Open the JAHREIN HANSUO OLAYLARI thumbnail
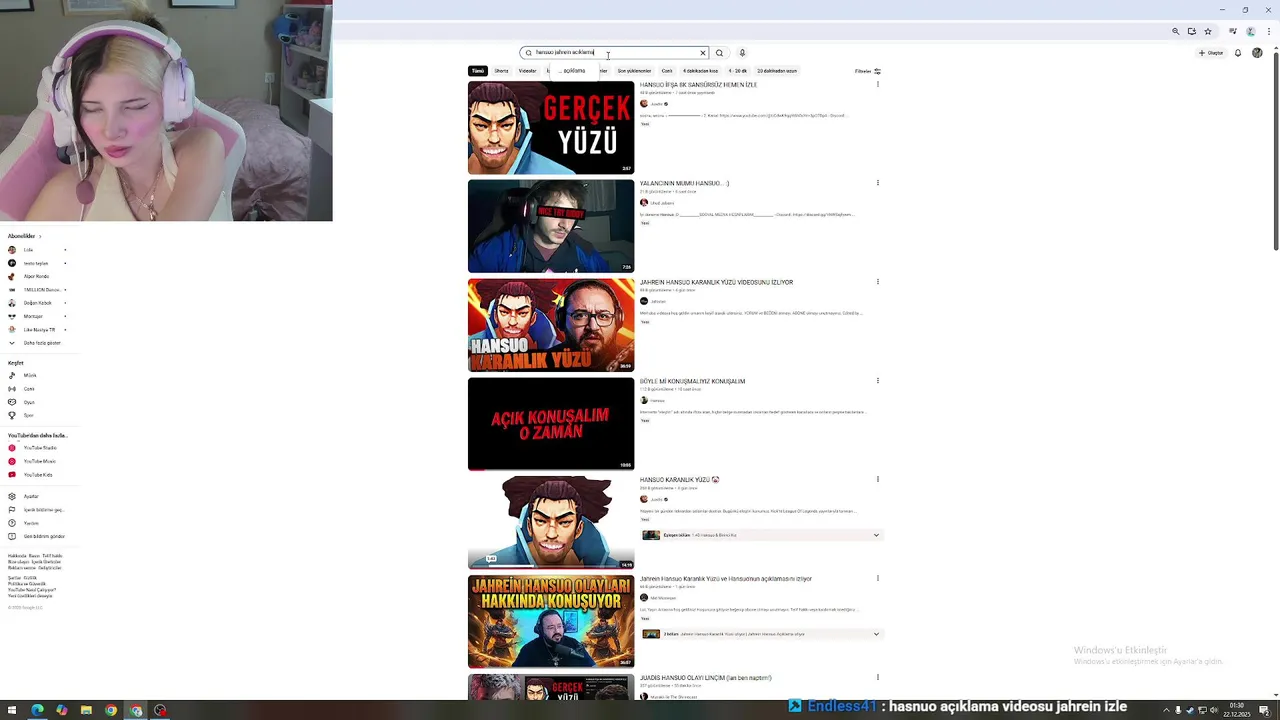This screenshot has width=1280, height=720. [551, 621]
